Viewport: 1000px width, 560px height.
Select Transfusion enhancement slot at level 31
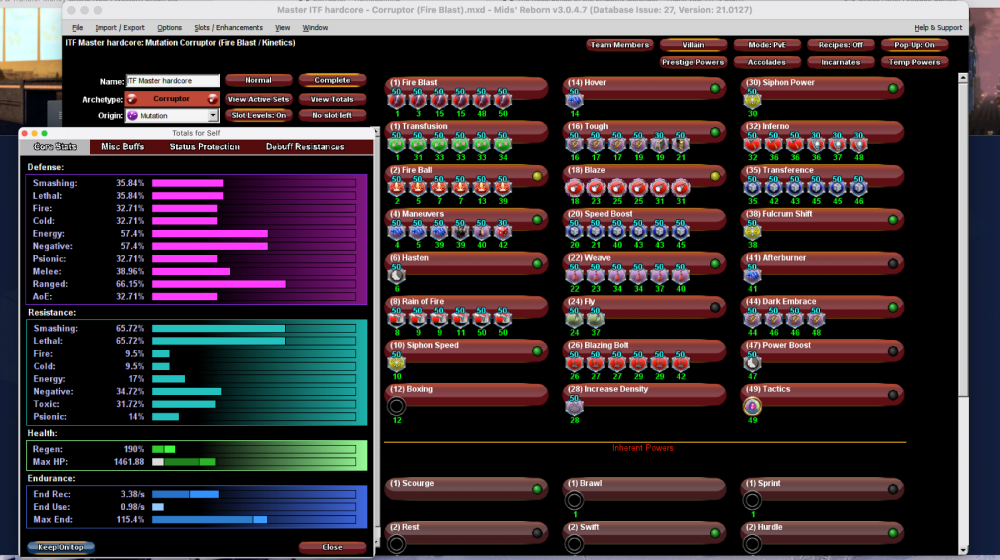(x=418, y=144)
